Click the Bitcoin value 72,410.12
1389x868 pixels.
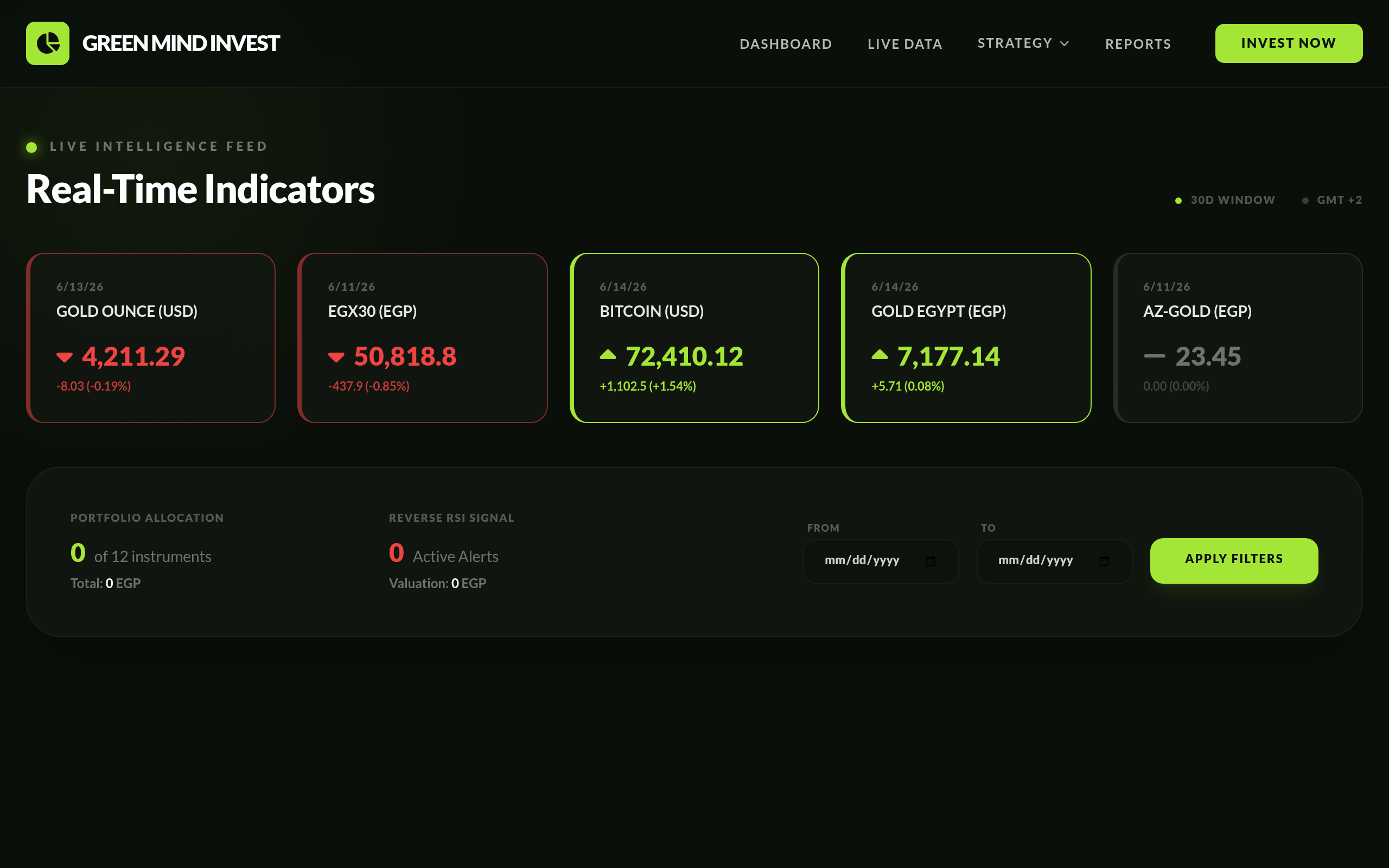[684, 356]
